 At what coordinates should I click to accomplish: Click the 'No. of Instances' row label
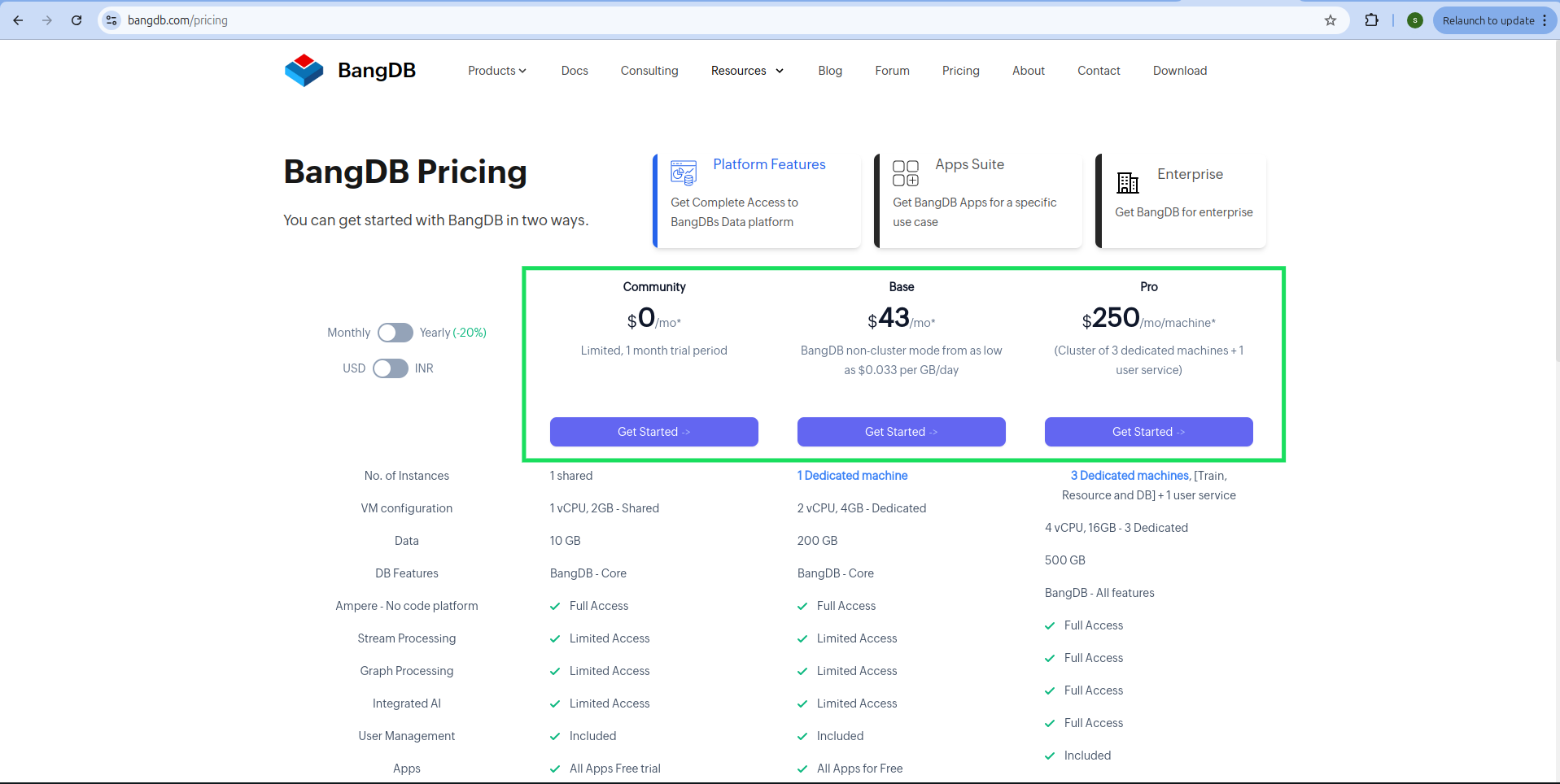pos(407,476)
